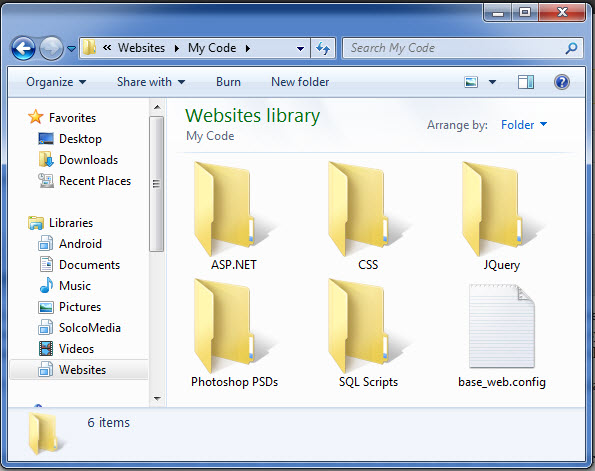Click the Change your view icon
This screenshot has width=595, height=471.
[471, 82]
